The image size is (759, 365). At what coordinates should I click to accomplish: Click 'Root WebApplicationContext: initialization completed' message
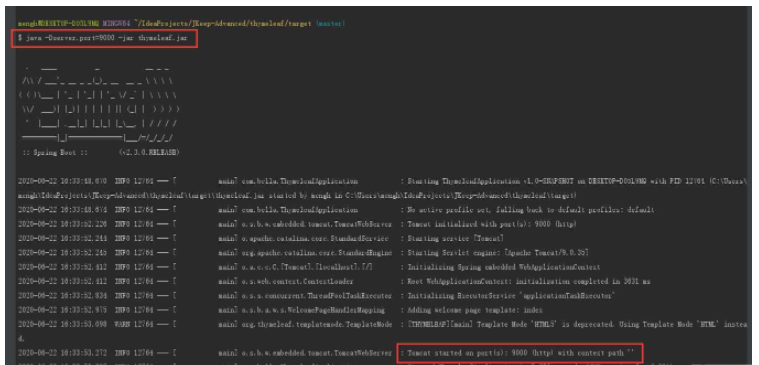[529, 281]
